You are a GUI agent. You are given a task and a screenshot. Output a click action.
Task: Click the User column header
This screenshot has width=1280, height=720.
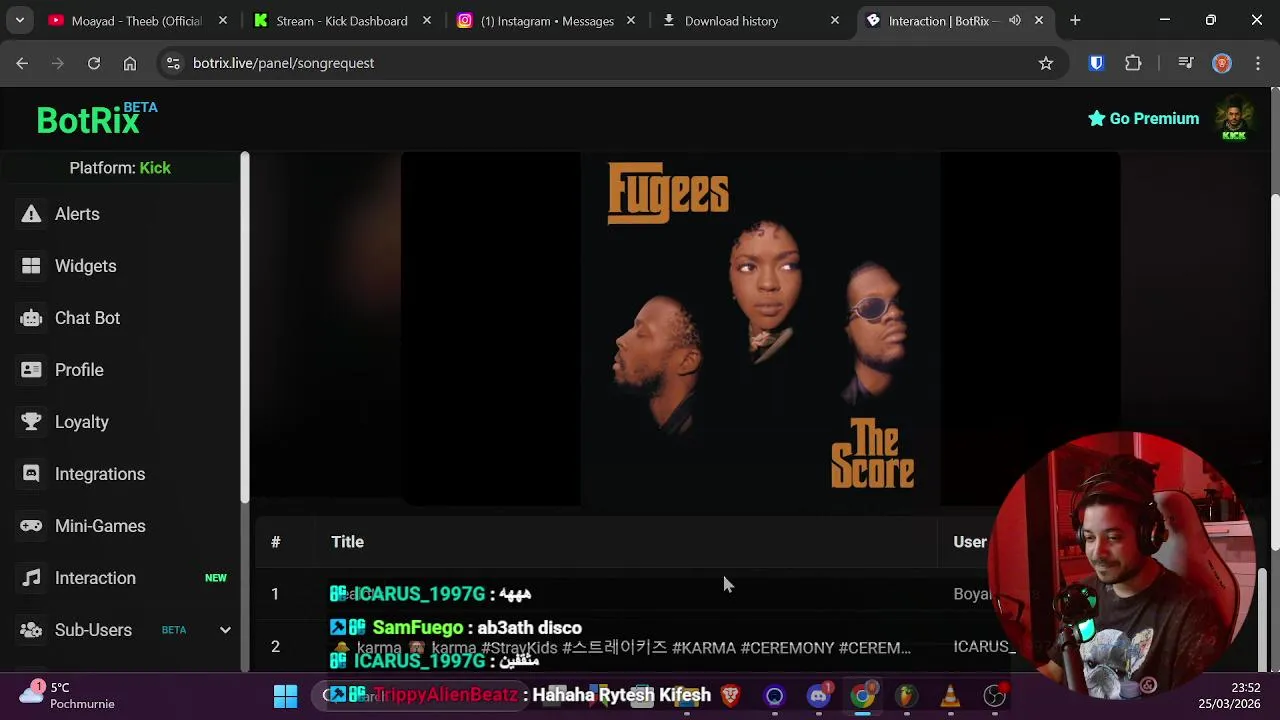point(970,542)
